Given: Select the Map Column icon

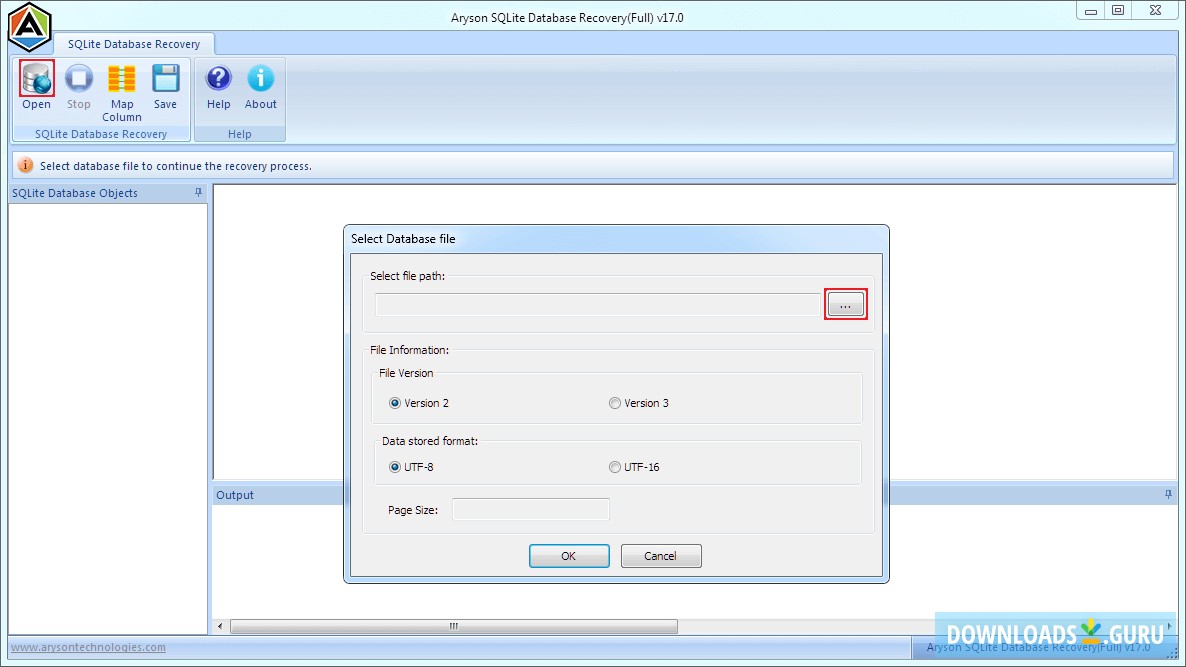Looking at the screenshot, I should [121, 80].
